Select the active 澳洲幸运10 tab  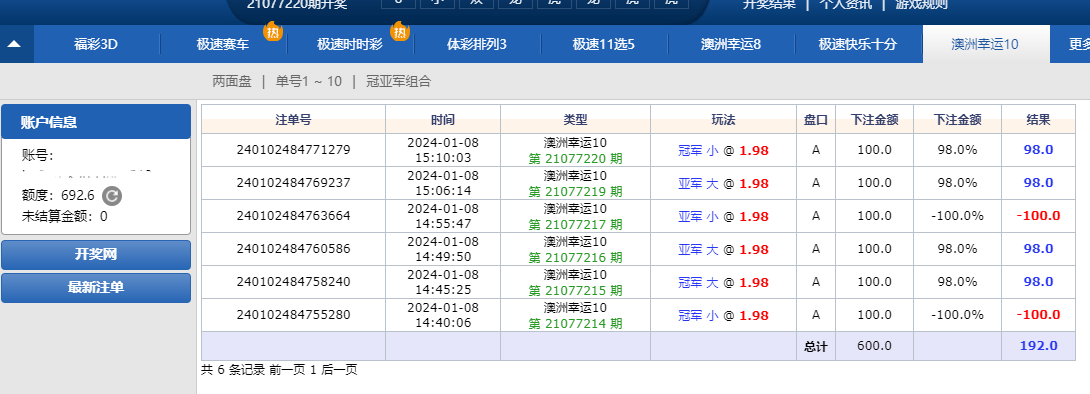click(985, 44)
